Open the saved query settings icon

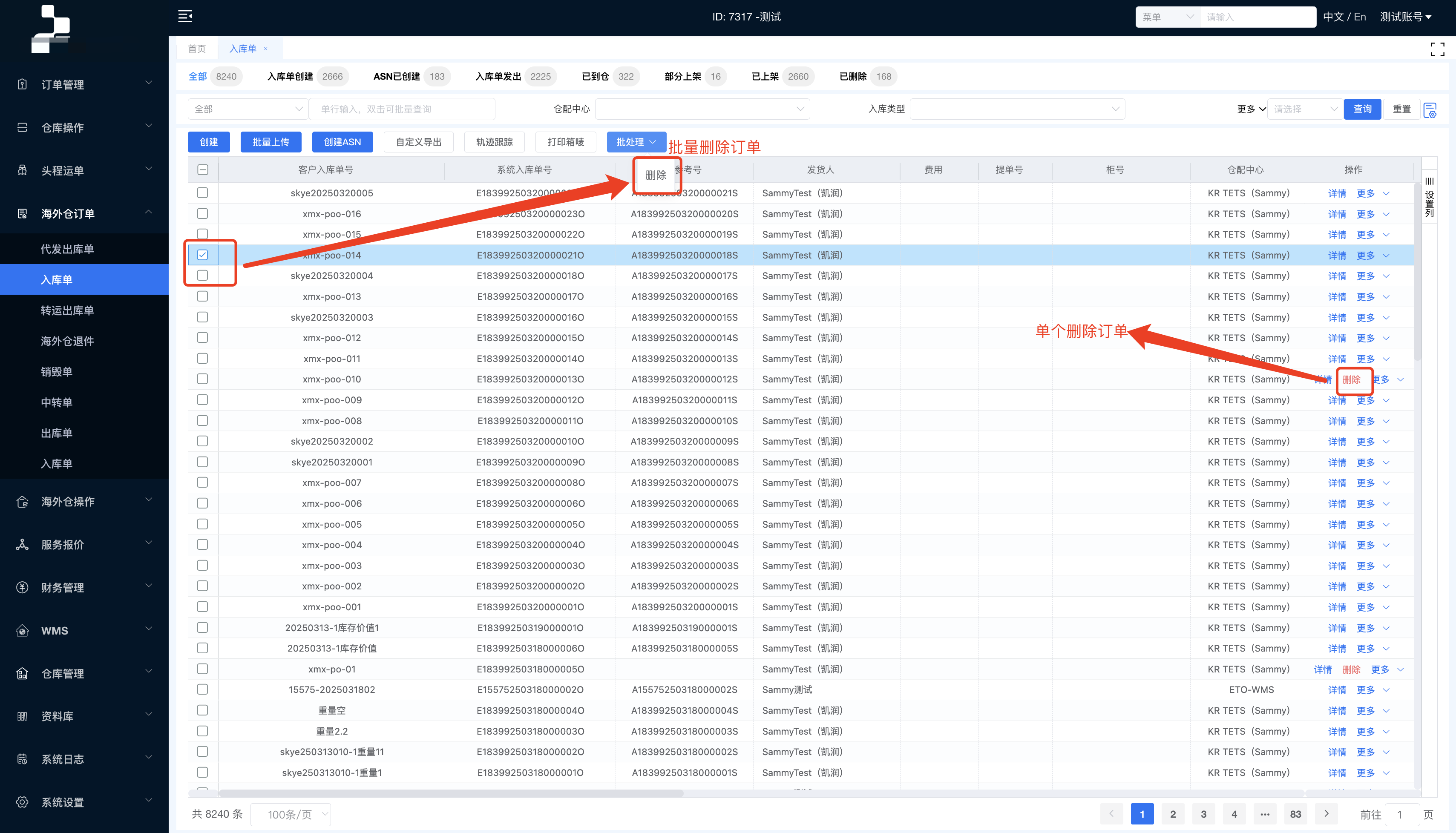(x=1430, y=109)
